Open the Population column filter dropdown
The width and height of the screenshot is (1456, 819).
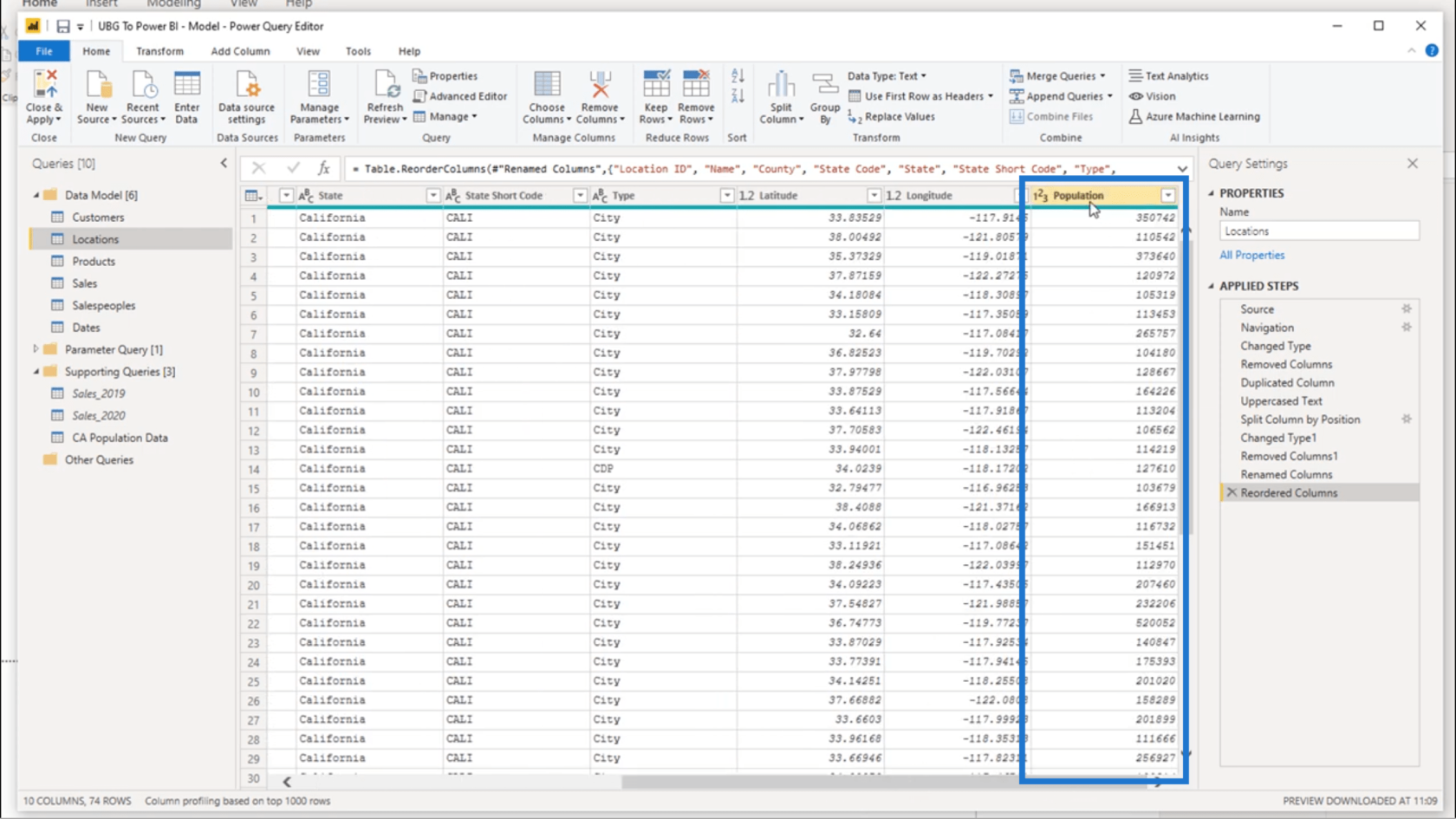(x=1168, y=196)
